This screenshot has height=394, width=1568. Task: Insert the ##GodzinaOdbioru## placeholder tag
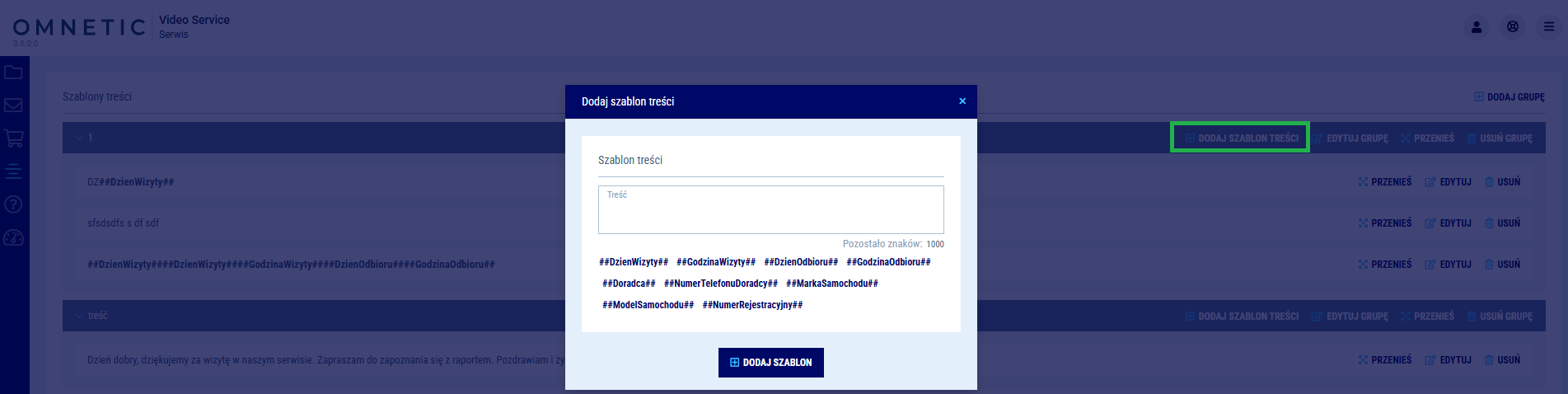888,262
